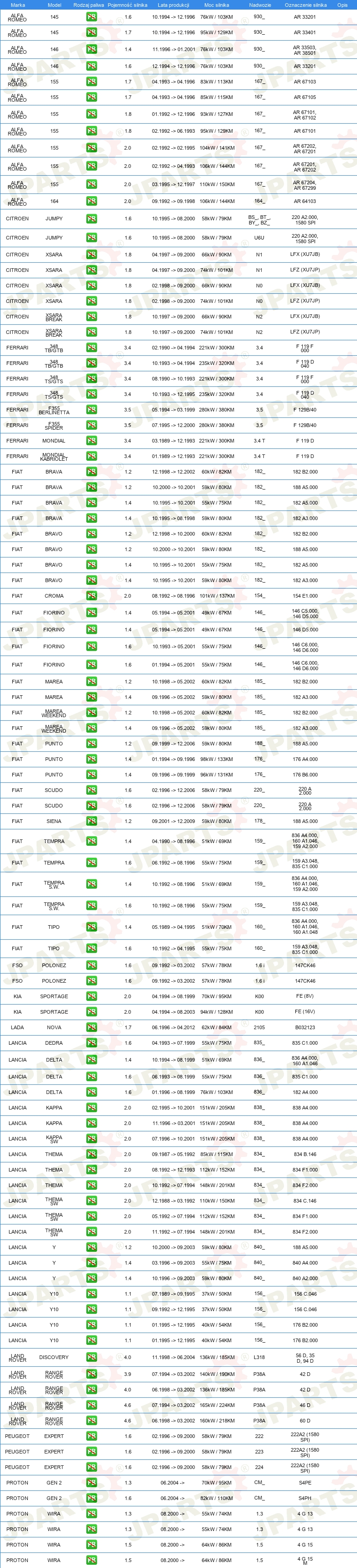Click fuel icon in Alfa Romeo 164 row
The height and width of the screenshot is (1568, 357).
(x=91, y=202)
